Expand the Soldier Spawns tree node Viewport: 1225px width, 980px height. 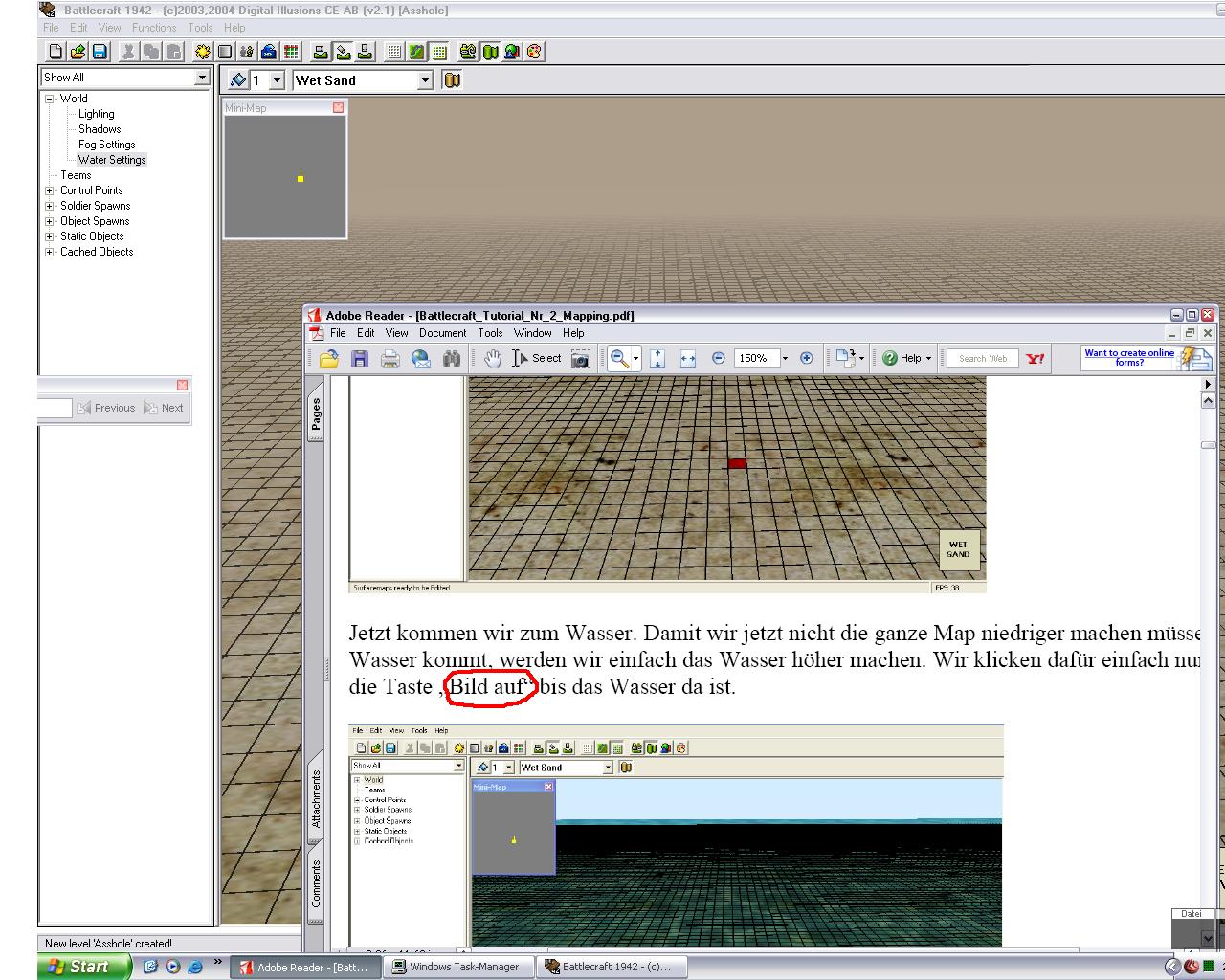pos(50,206)
